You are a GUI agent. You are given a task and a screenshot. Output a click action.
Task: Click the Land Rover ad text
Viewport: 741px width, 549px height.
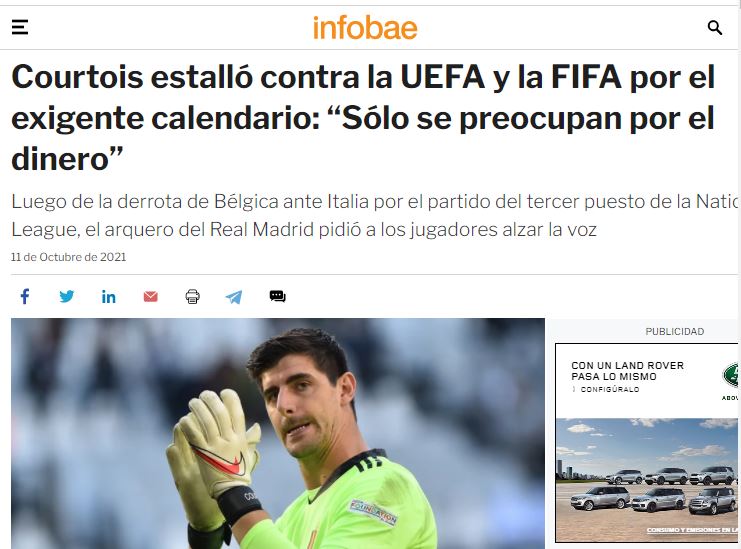click(627, 371)
